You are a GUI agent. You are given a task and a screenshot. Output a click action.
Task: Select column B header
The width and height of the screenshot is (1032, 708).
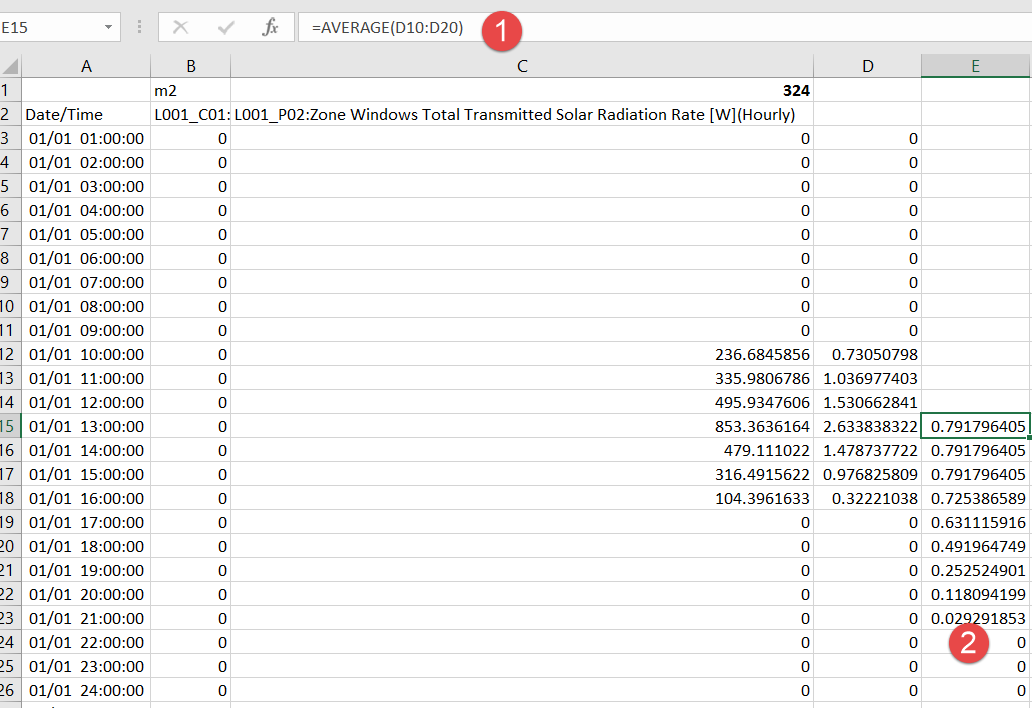click(191, 66)
